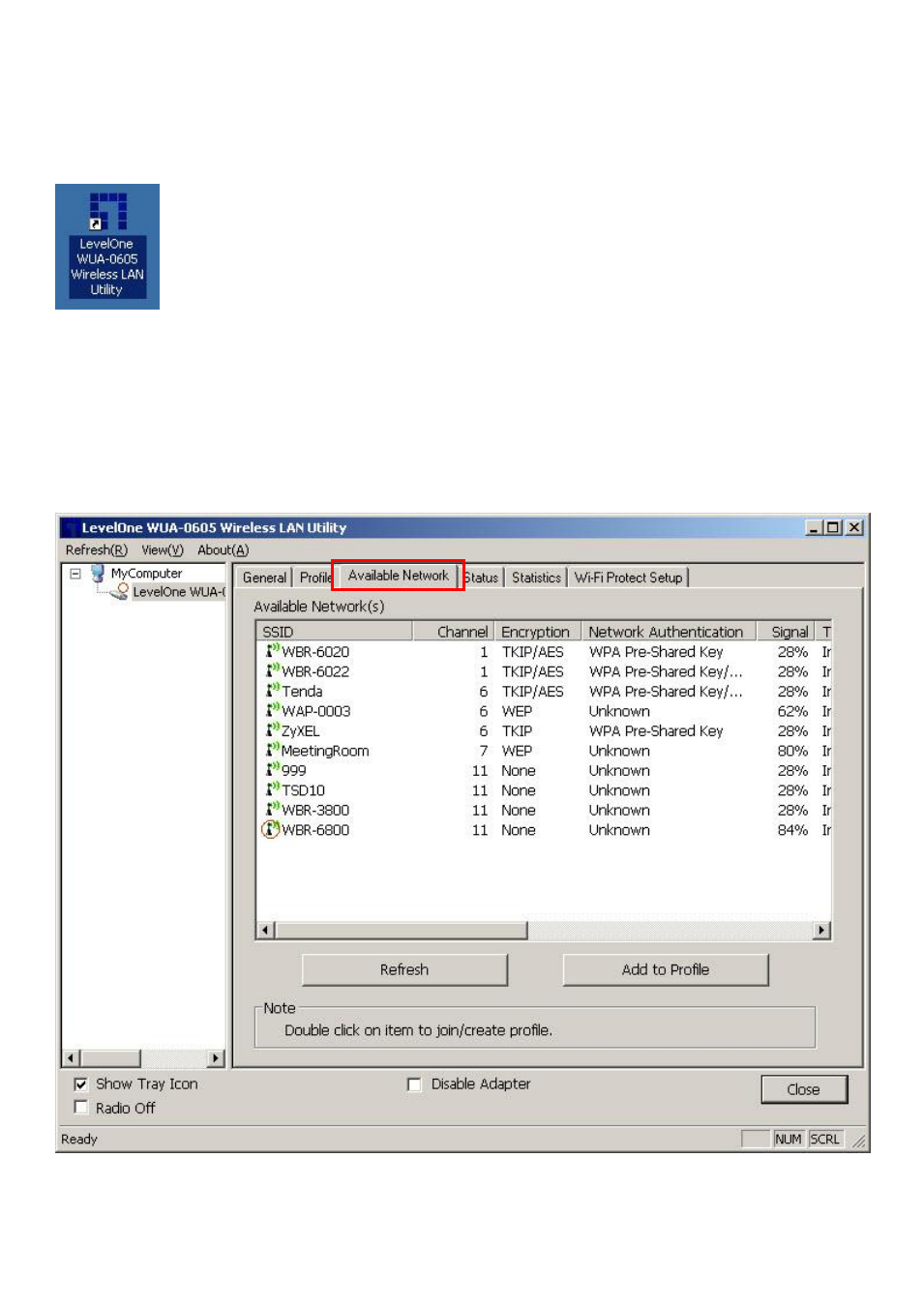Click WPA Pre-Shared Key cell for WBR-6020
Viewport: 924px width, 1306px height.
tap(656, 652)
